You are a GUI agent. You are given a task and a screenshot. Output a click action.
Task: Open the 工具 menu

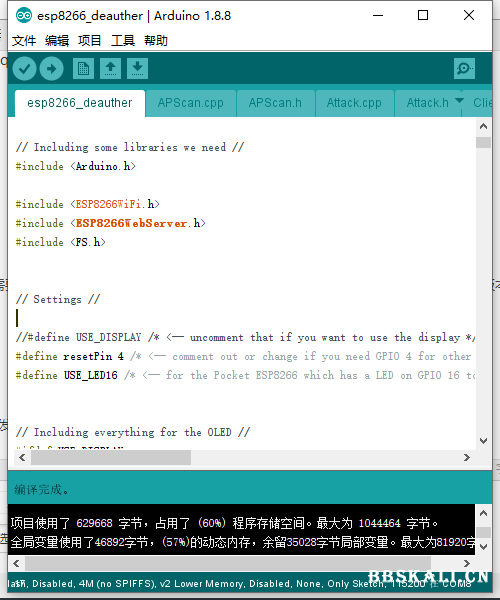click(x=123, y=40)
